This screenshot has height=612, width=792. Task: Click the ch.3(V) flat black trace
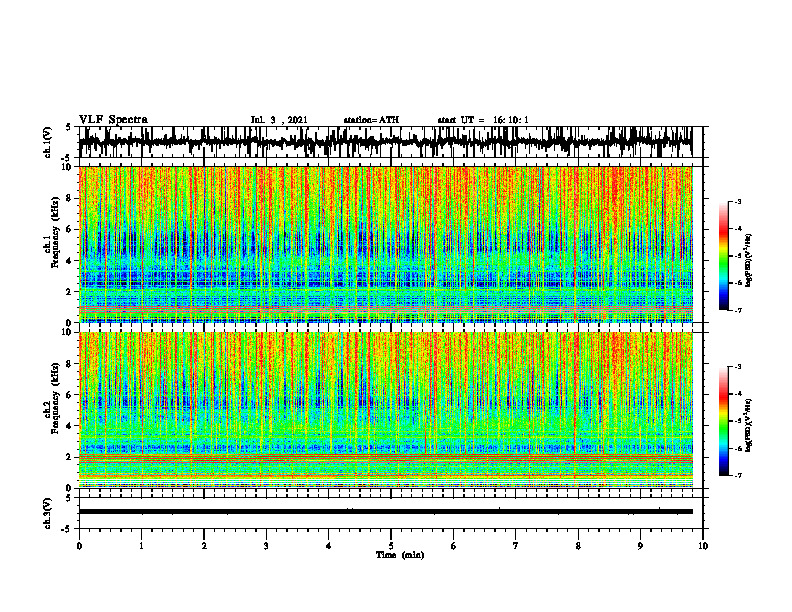tap(385, 512)
